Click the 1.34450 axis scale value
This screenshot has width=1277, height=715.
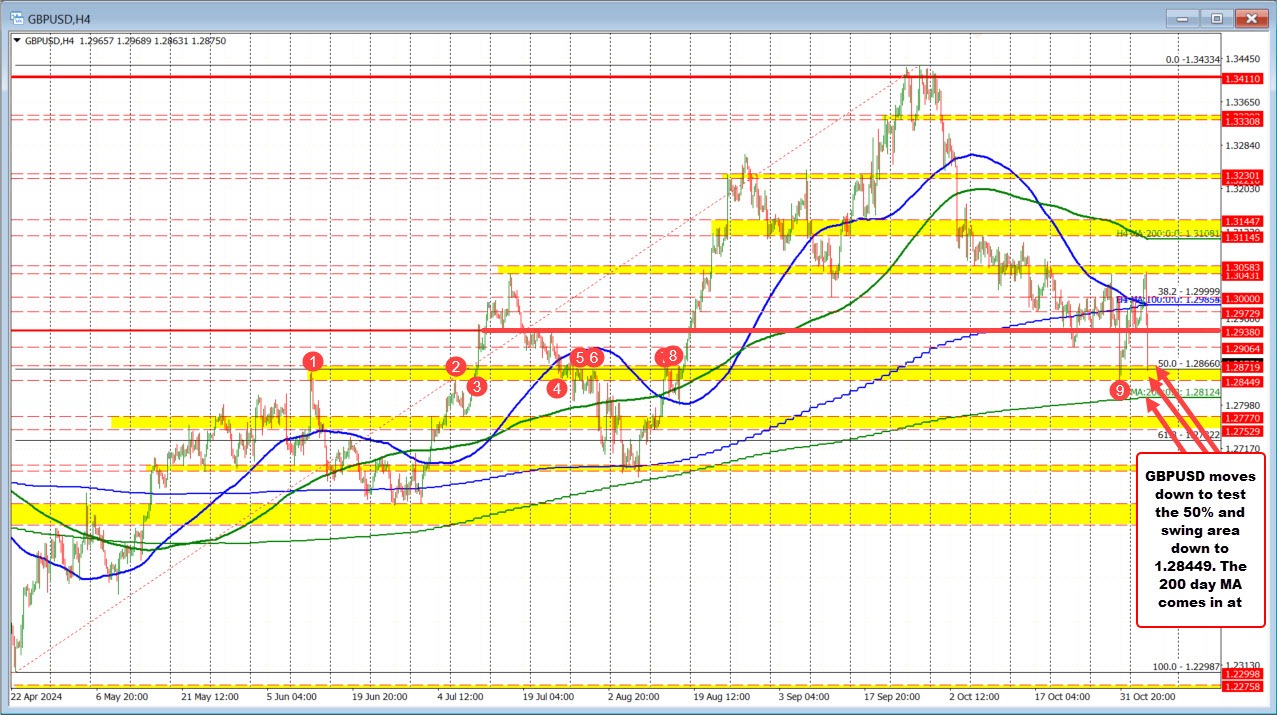[x=1244, y=58]
